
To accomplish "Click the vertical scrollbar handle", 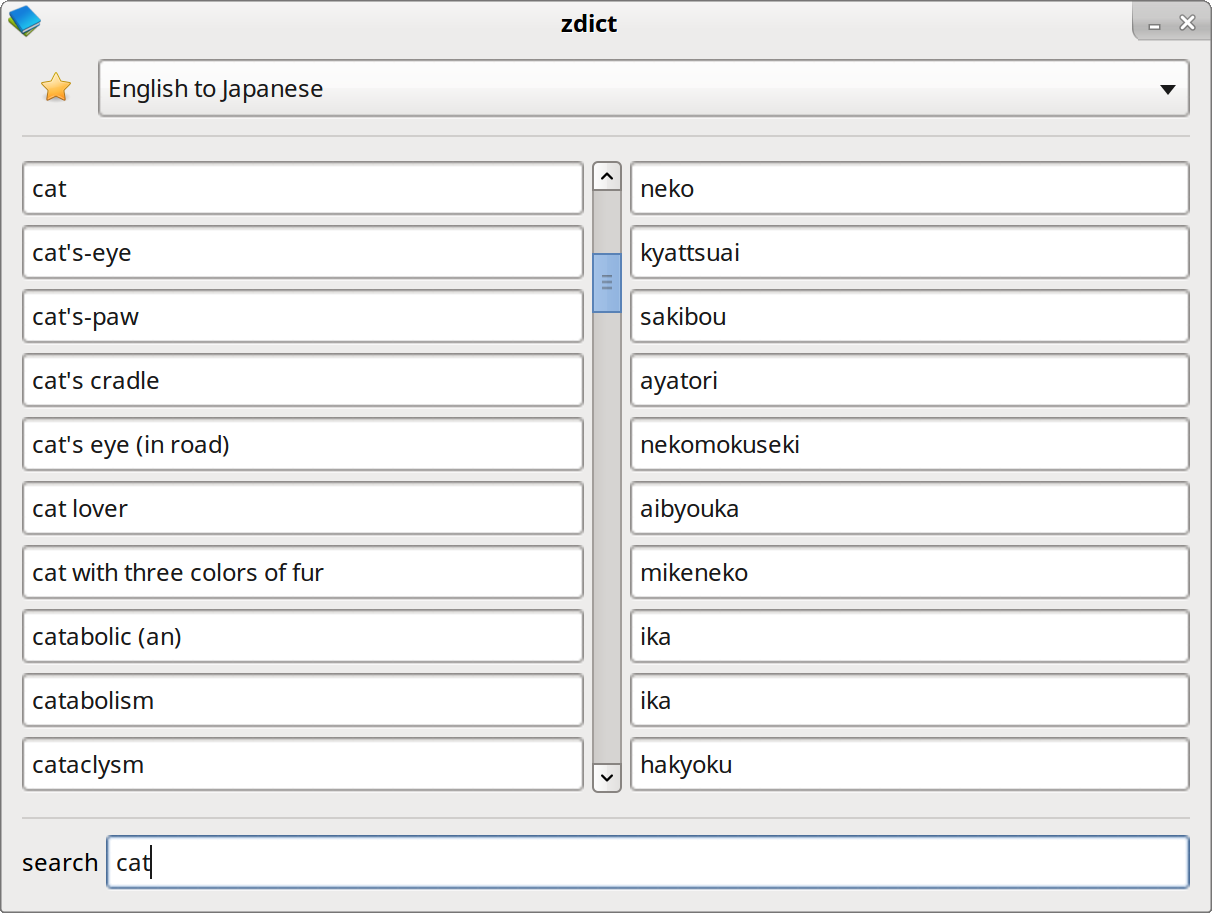I will tap(606, 283).
